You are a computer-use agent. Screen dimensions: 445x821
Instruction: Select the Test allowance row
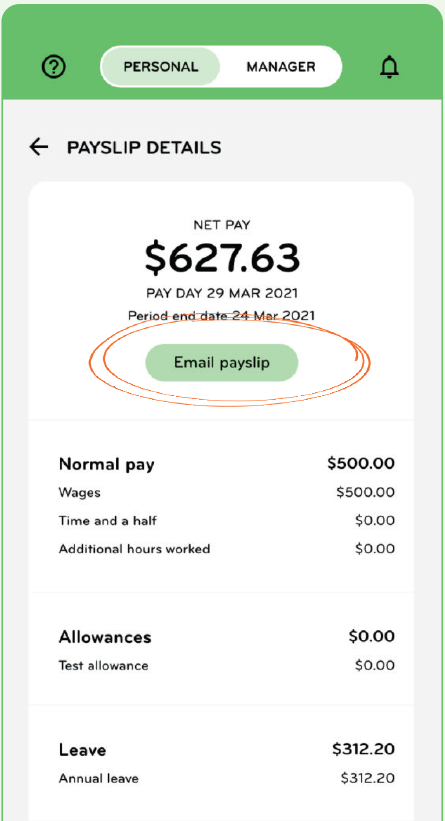tap(227, 666)
